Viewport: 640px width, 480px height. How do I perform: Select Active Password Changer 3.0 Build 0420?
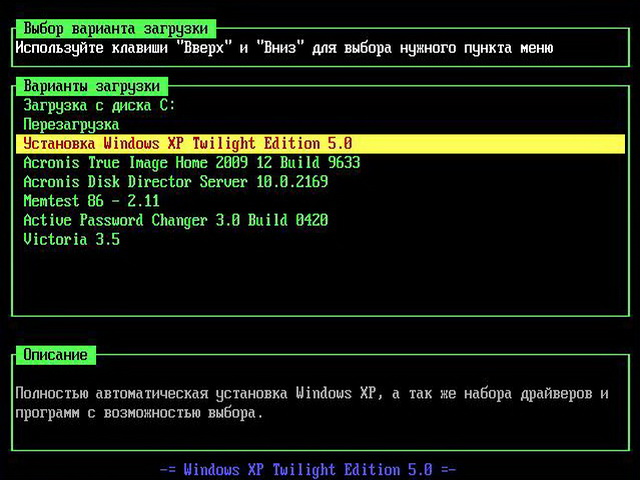[176, 220]
